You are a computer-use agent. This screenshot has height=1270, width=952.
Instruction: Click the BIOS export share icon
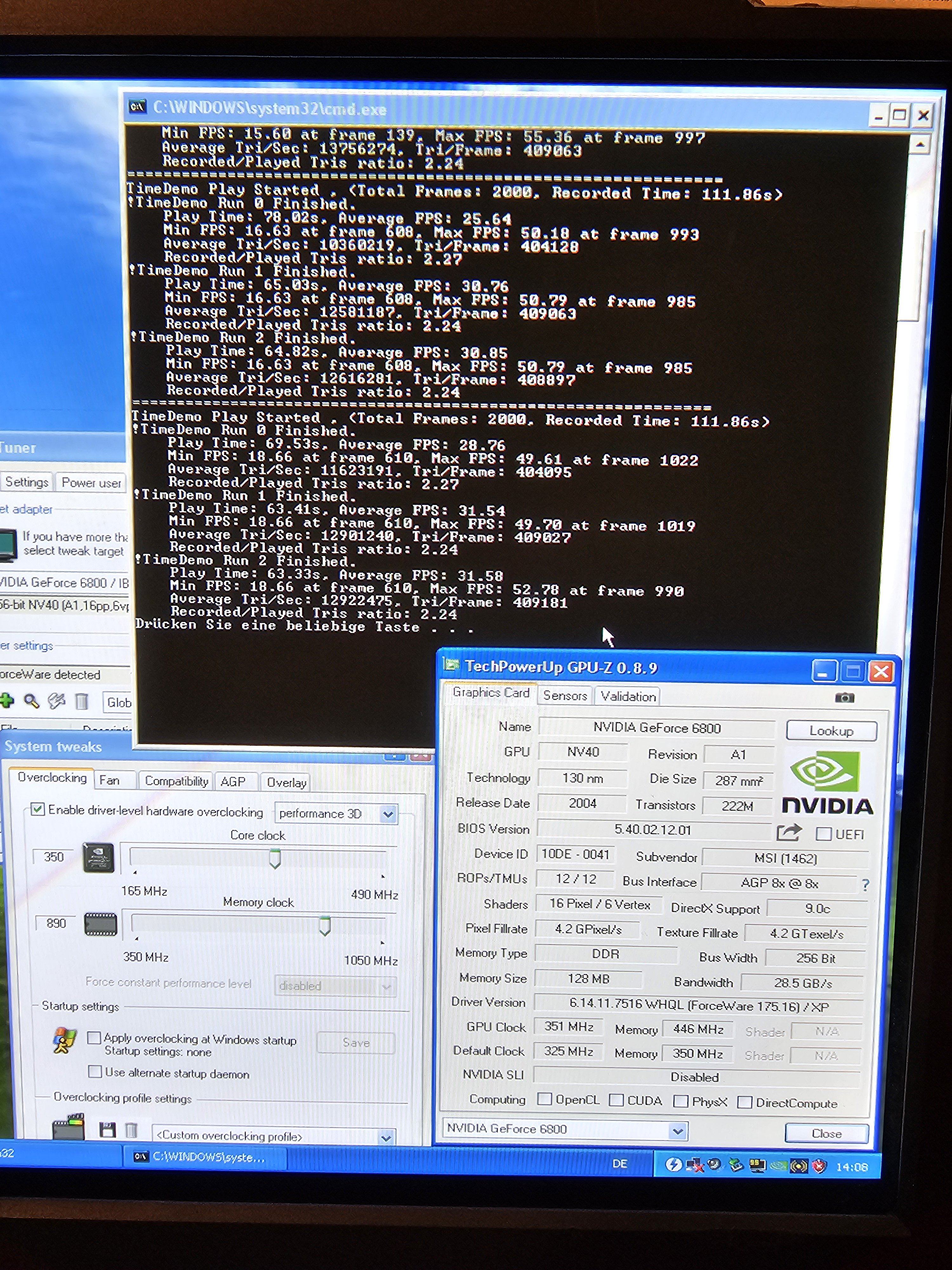tap(789, 832)
